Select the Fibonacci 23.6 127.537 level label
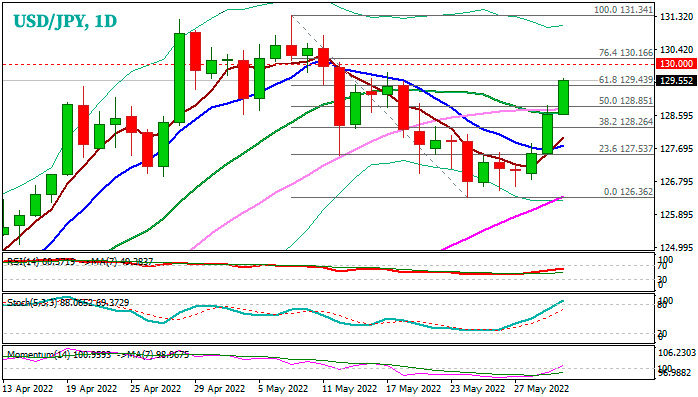 626,149
